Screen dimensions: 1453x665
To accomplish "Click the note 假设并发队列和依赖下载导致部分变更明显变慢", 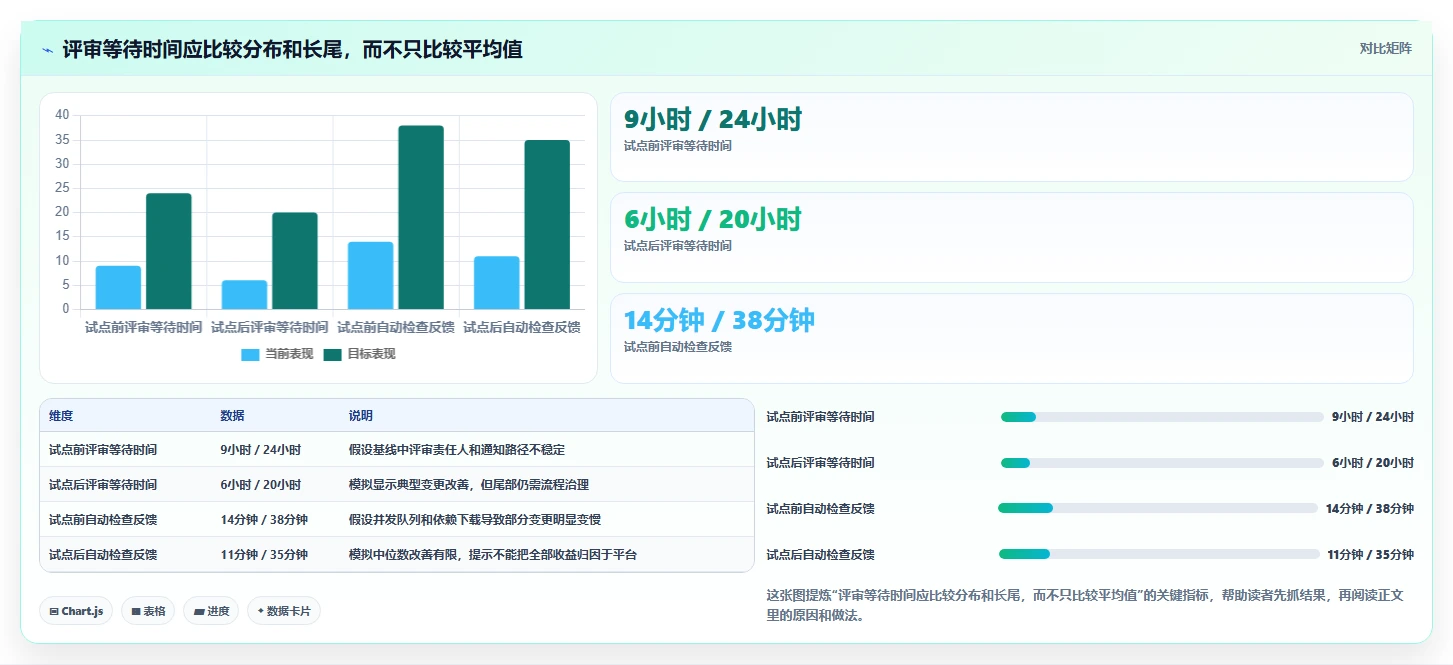I will pyautogui.click(x=475, y=519).
